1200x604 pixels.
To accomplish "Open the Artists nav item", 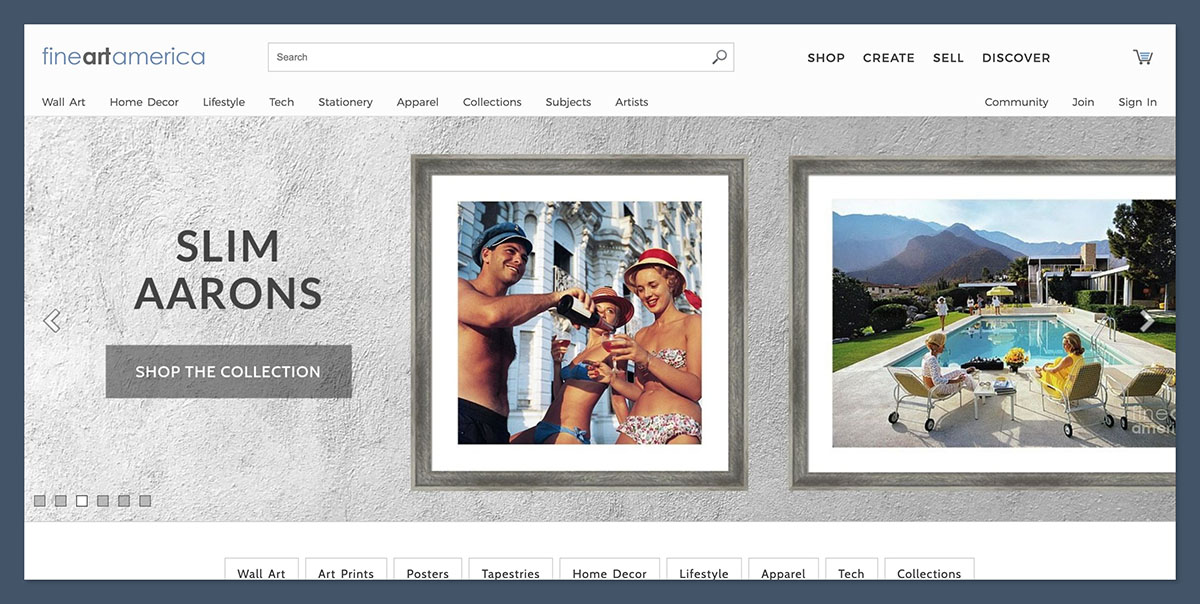I will (632, 102).
